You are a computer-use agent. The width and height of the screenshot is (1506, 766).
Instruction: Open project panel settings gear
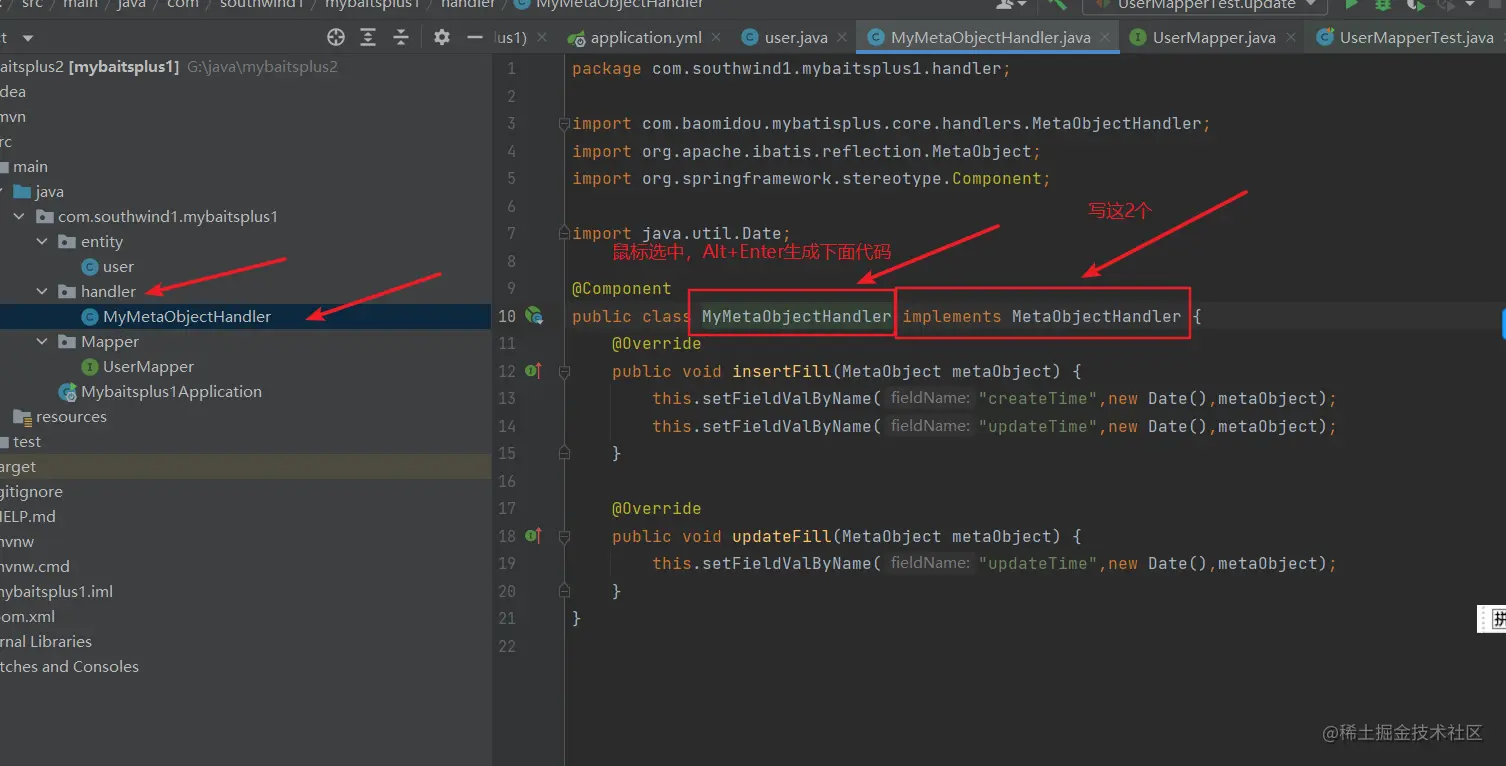click(442, 38)
